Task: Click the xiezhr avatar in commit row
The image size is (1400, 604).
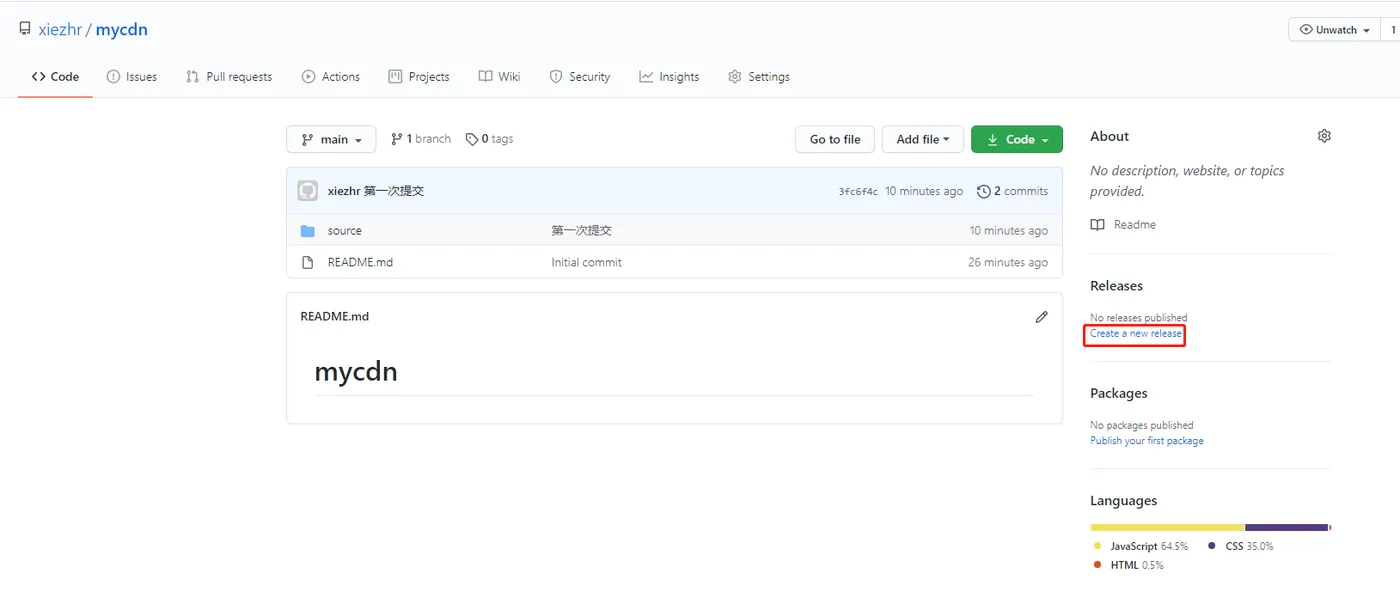Action: pyautogui.click(x=308, y=191)
